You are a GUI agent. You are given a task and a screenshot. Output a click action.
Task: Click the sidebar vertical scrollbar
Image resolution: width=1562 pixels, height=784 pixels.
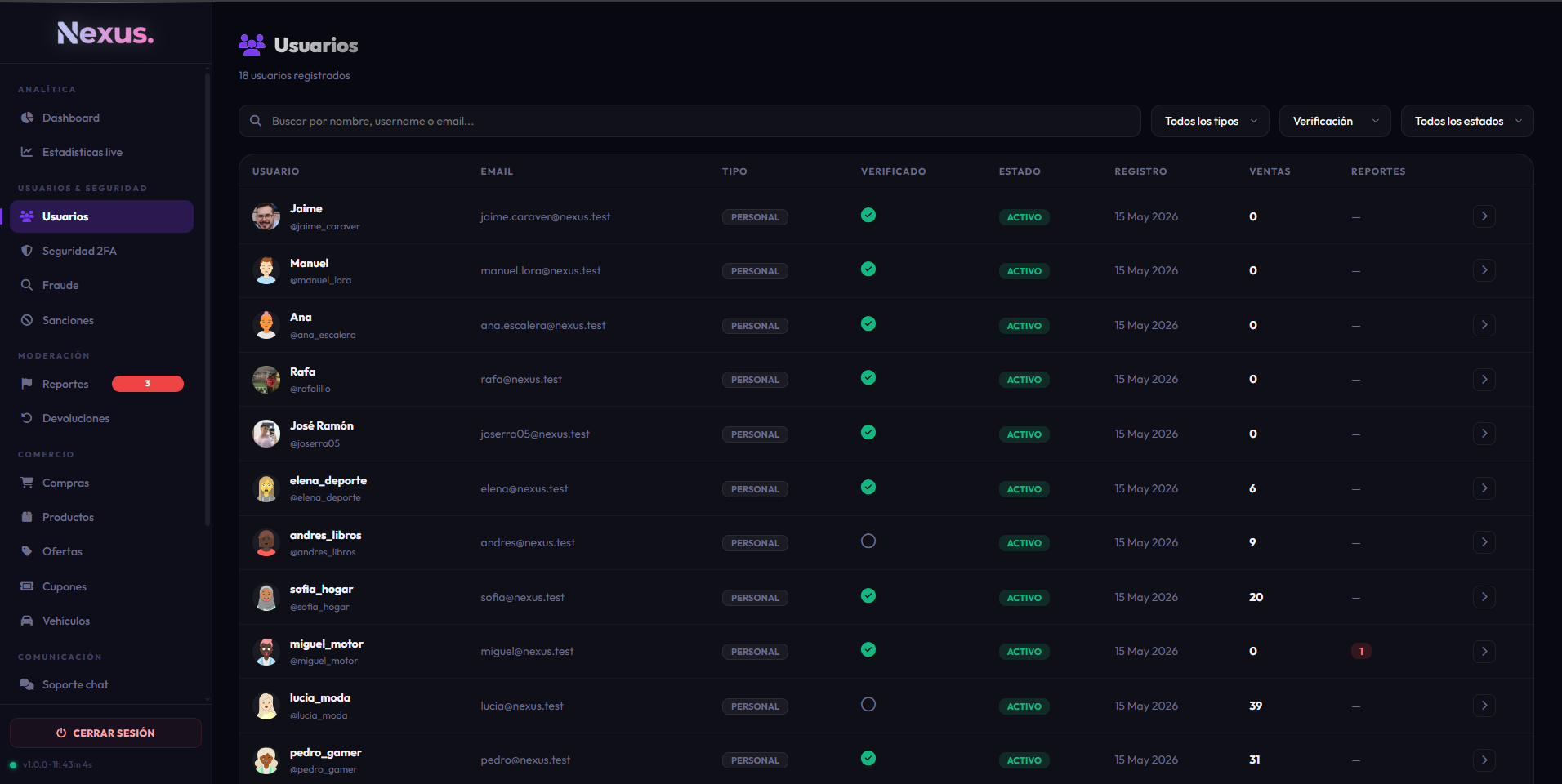(x=208, y=298)
